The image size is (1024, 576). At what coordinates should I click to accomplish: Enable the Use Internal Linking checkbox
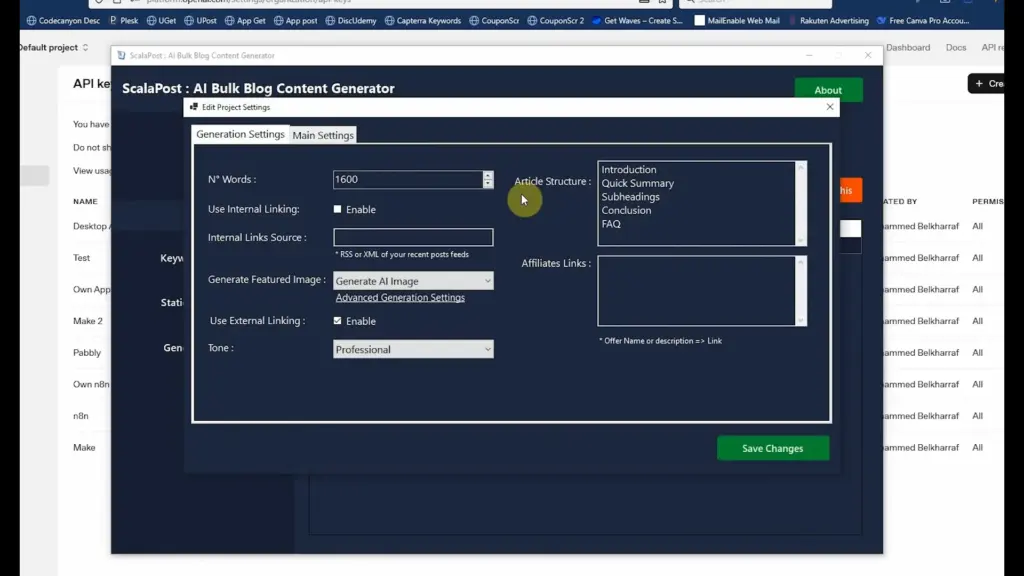pos(338,209)
